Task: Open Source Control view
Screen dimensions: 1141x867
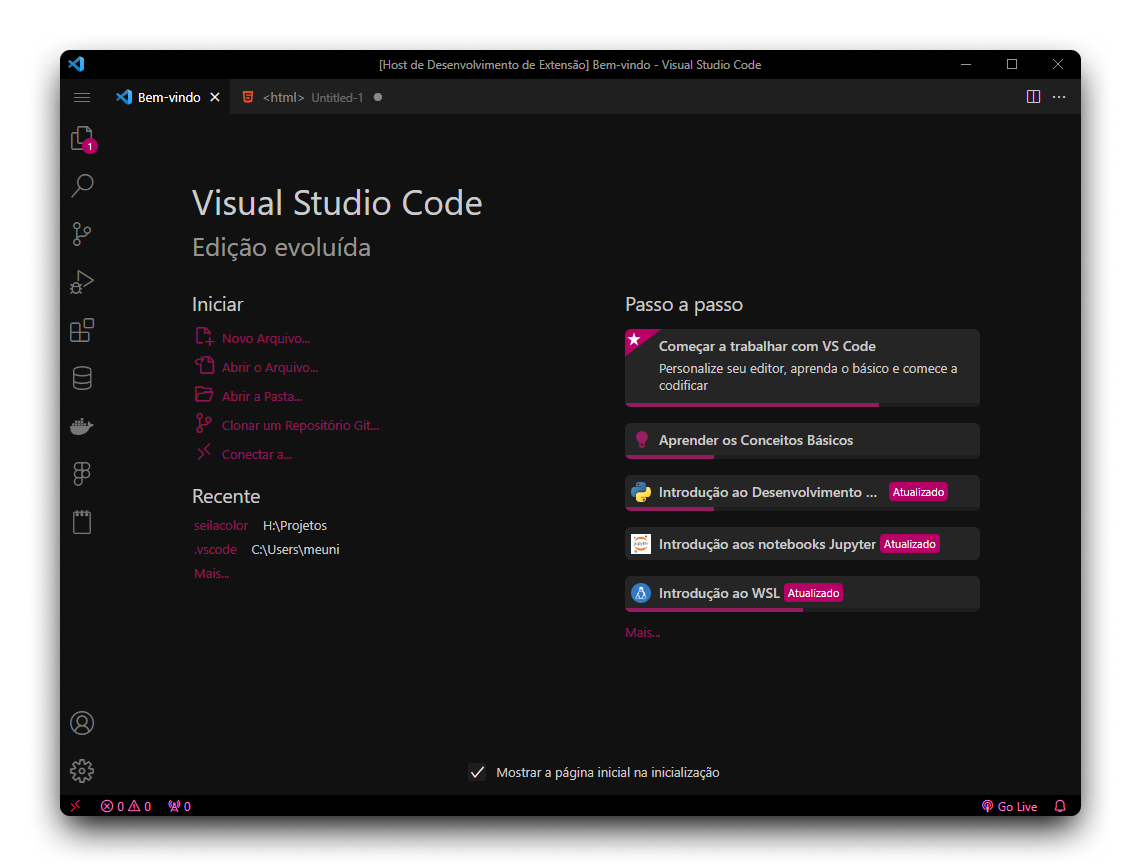Action: [82, 234]
